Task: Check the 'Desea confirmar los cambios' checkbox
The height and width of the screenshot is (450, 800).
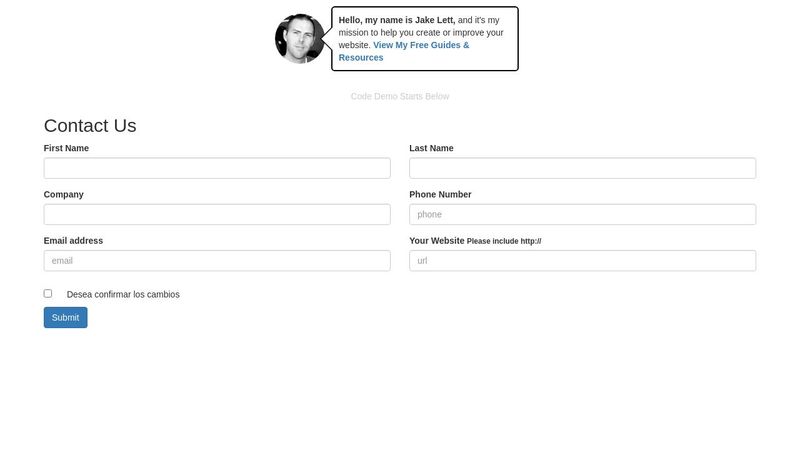Action: point(48,293)
